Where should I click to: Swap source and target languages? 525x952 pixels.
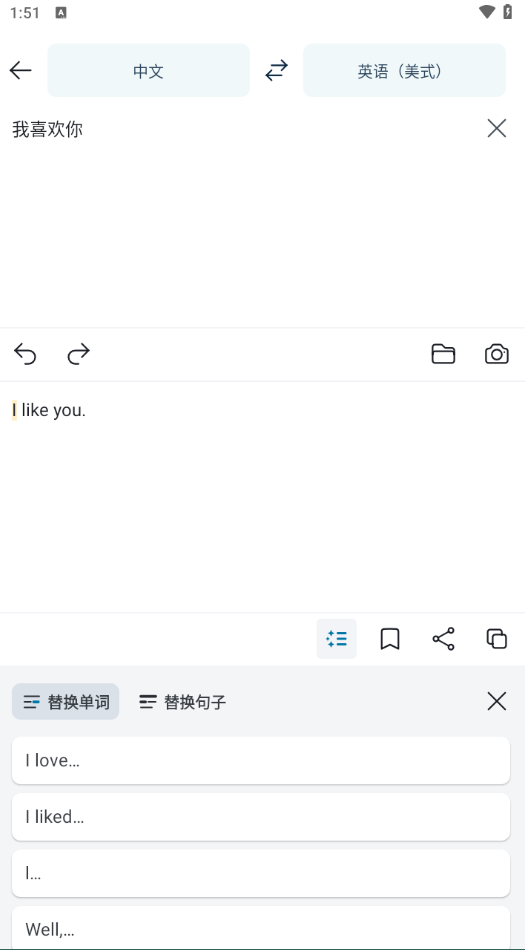pos(276,70)
